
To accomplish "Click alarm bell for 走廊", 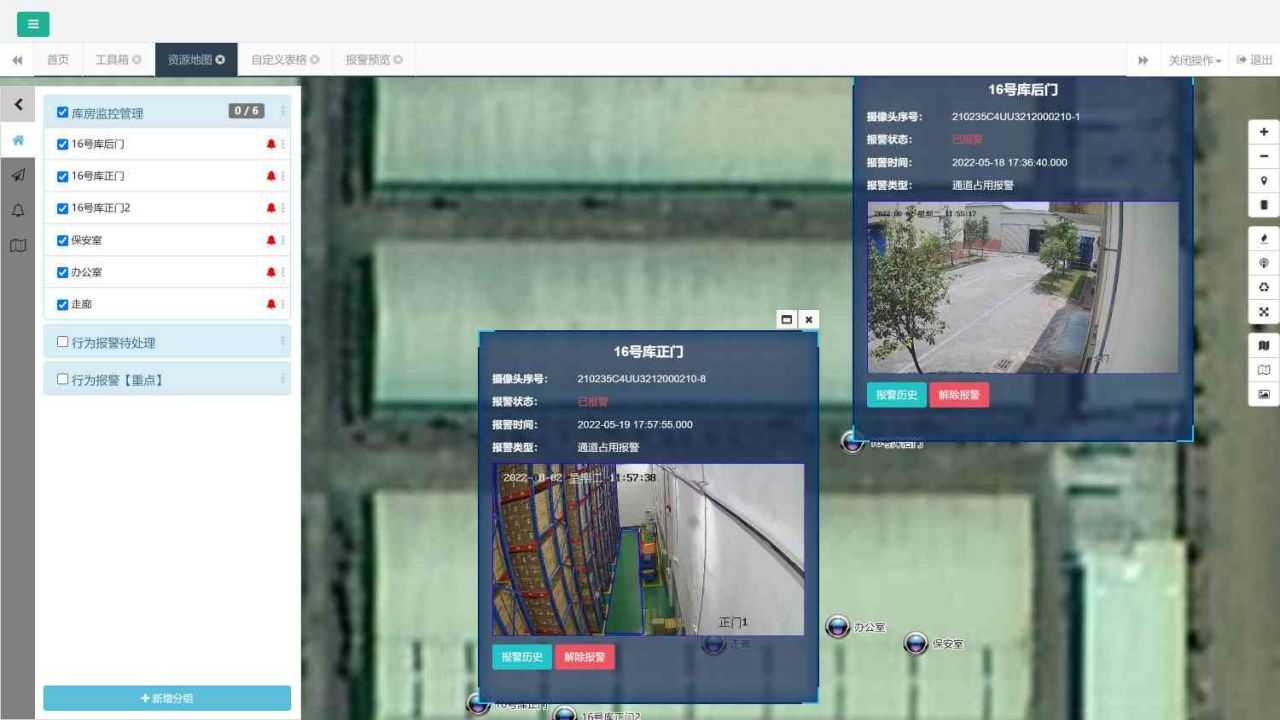I will click(271, 304).
